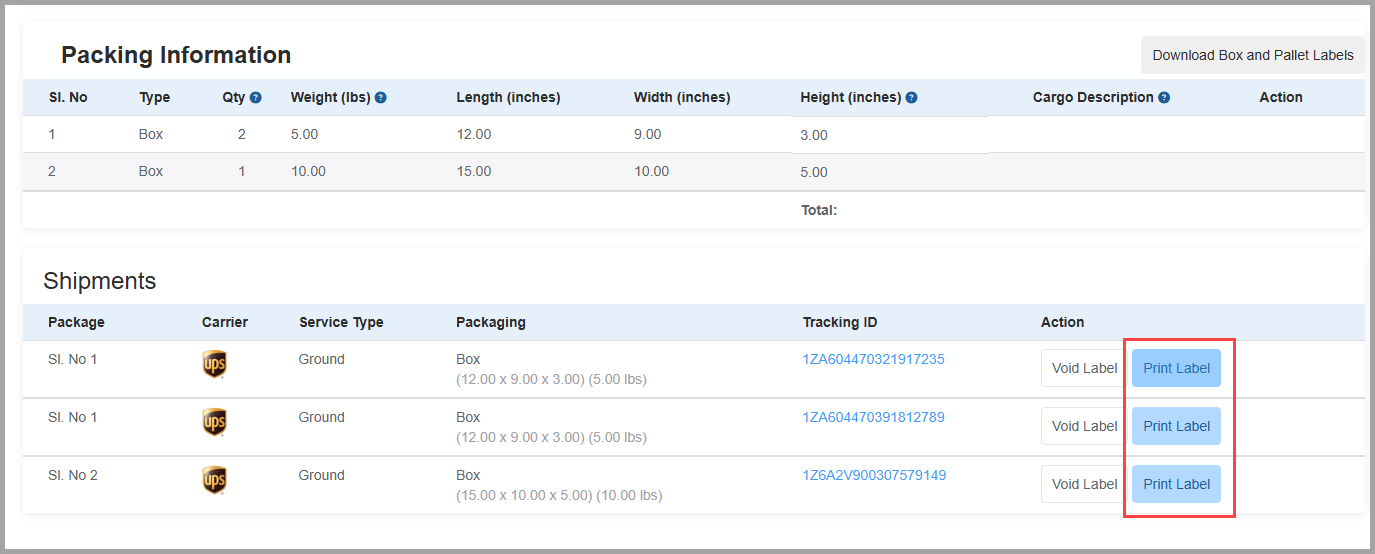The height and width of the screenshot is (554, 1375).
Task: Download Box and Pallet Labels
Action: [x=1253, y=55]
